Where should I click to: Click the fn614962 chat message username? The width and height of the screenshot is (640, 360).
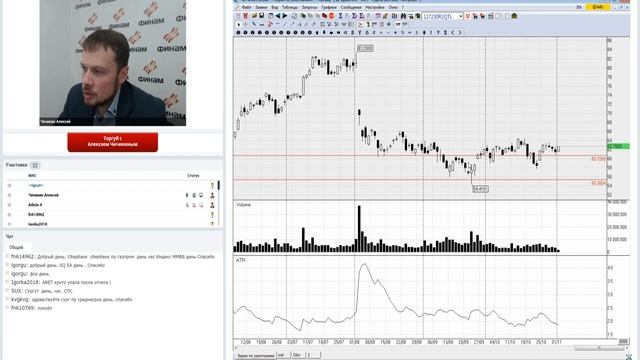22,257
